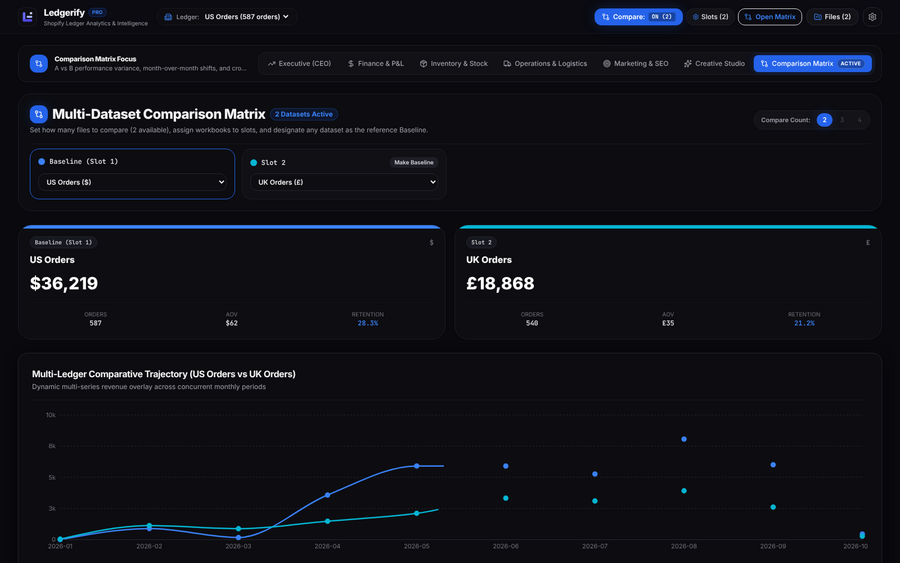Switch to the Finance & P&L tab
The image size is (900, 563).
375,64
